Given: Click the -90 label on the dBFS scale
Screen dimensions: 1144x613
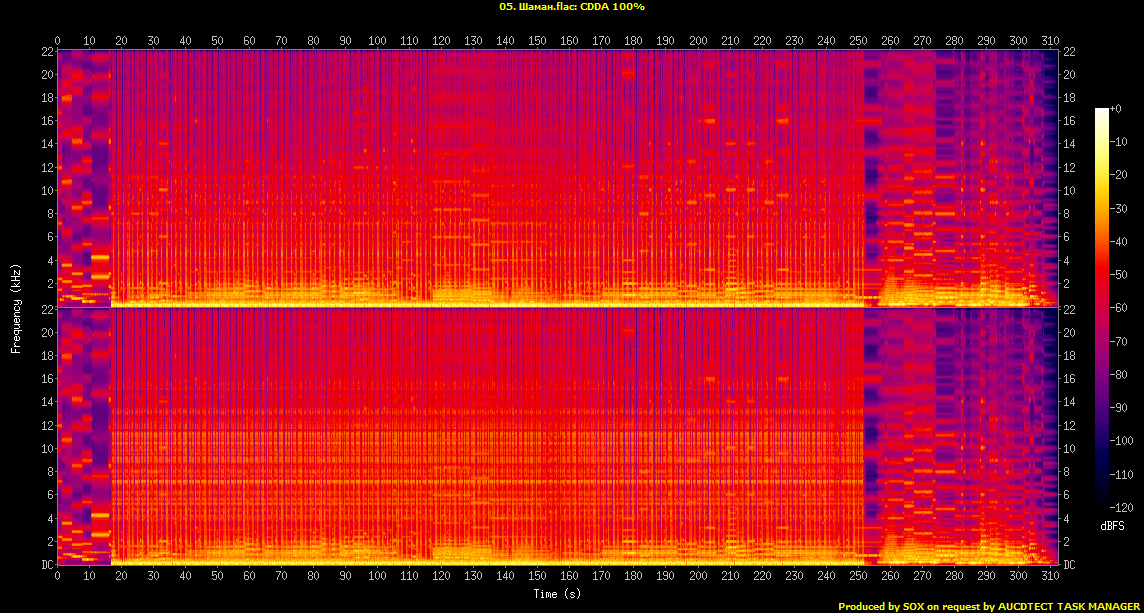Looking at the screenshot, I should click(1124, 409).
